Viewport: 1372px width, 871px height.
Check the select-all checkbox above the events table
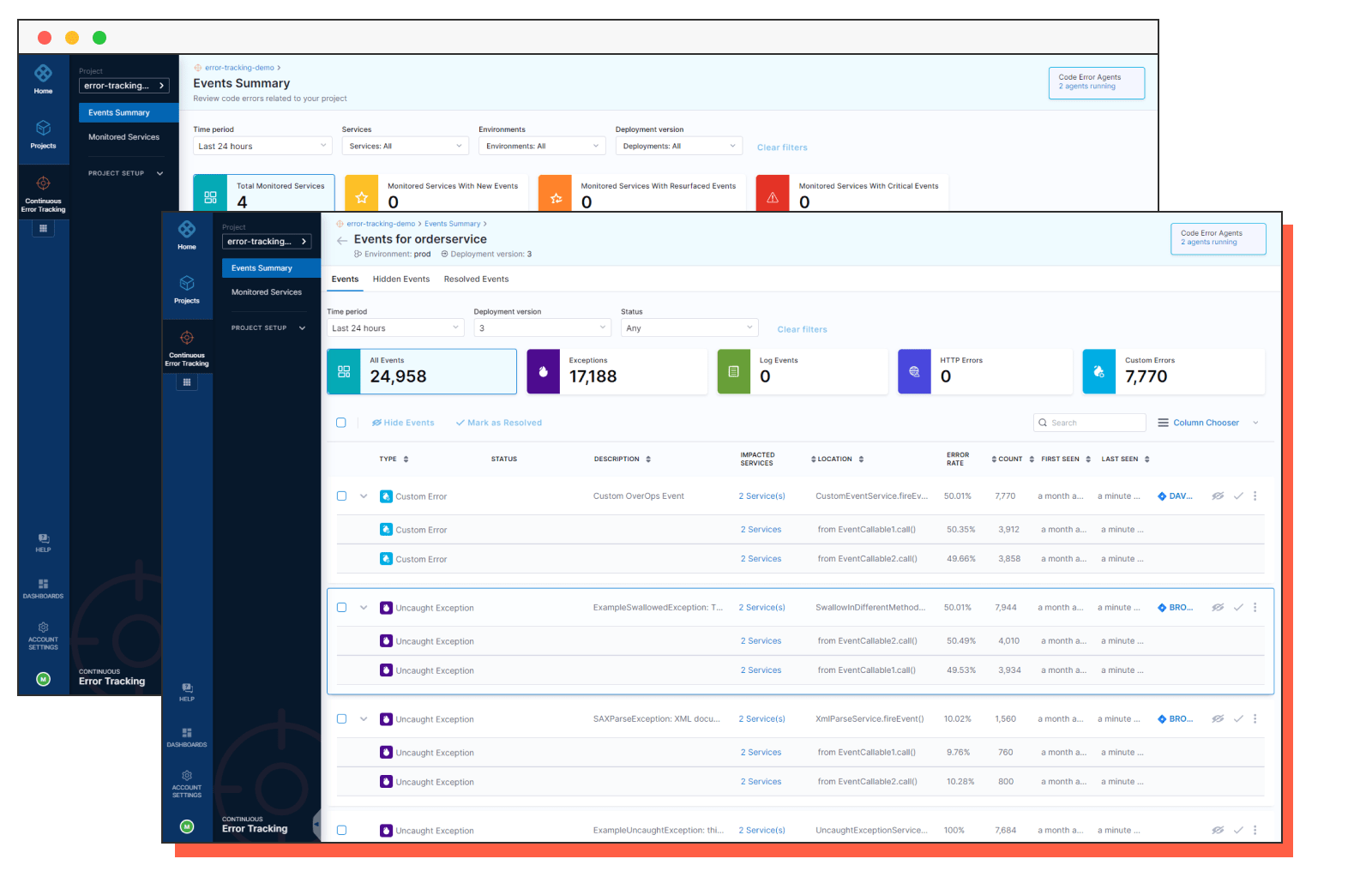point(341,422)
